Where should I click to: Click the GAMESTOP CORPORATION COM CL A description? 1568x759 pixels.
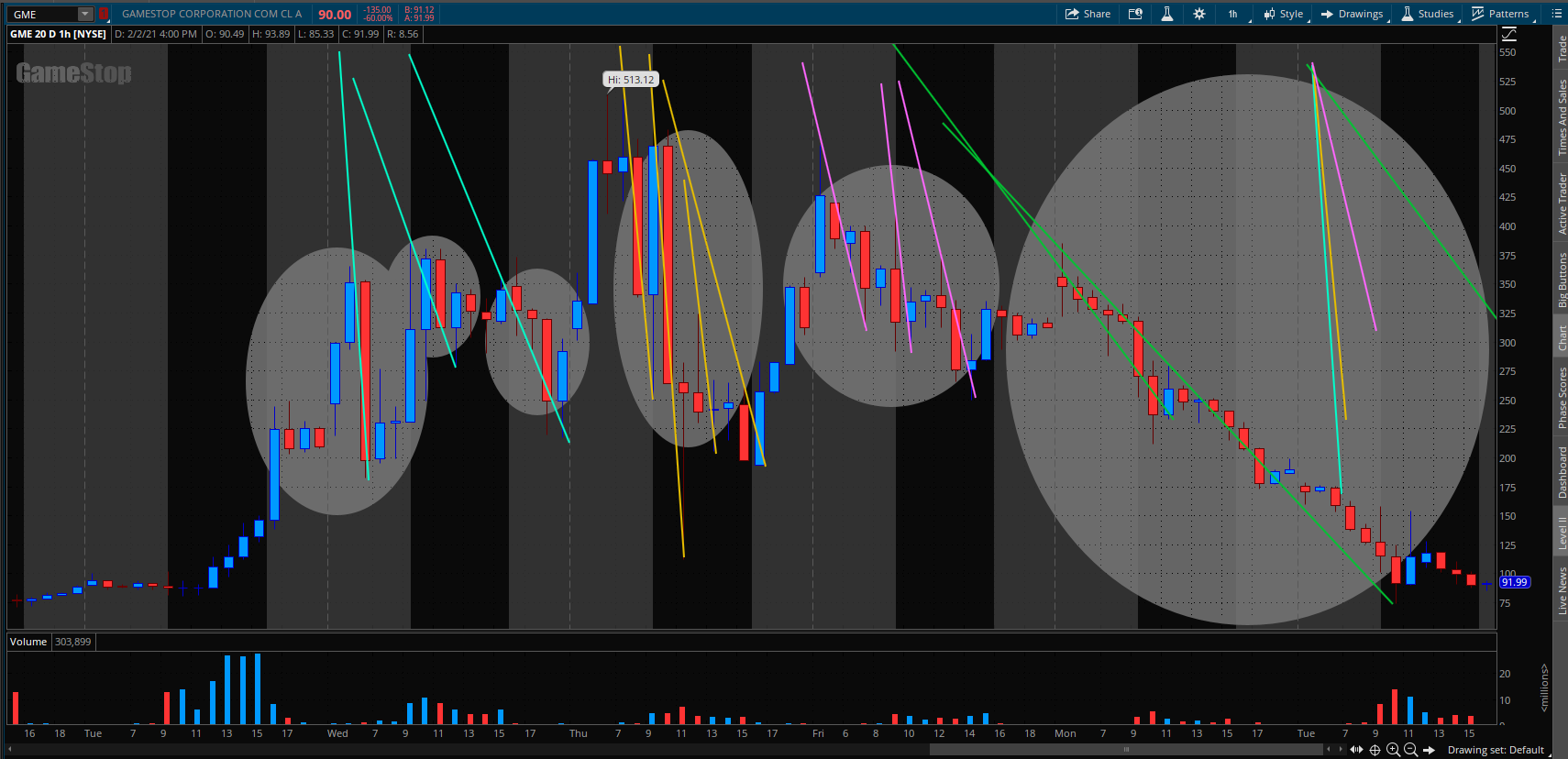pos(212,14)
